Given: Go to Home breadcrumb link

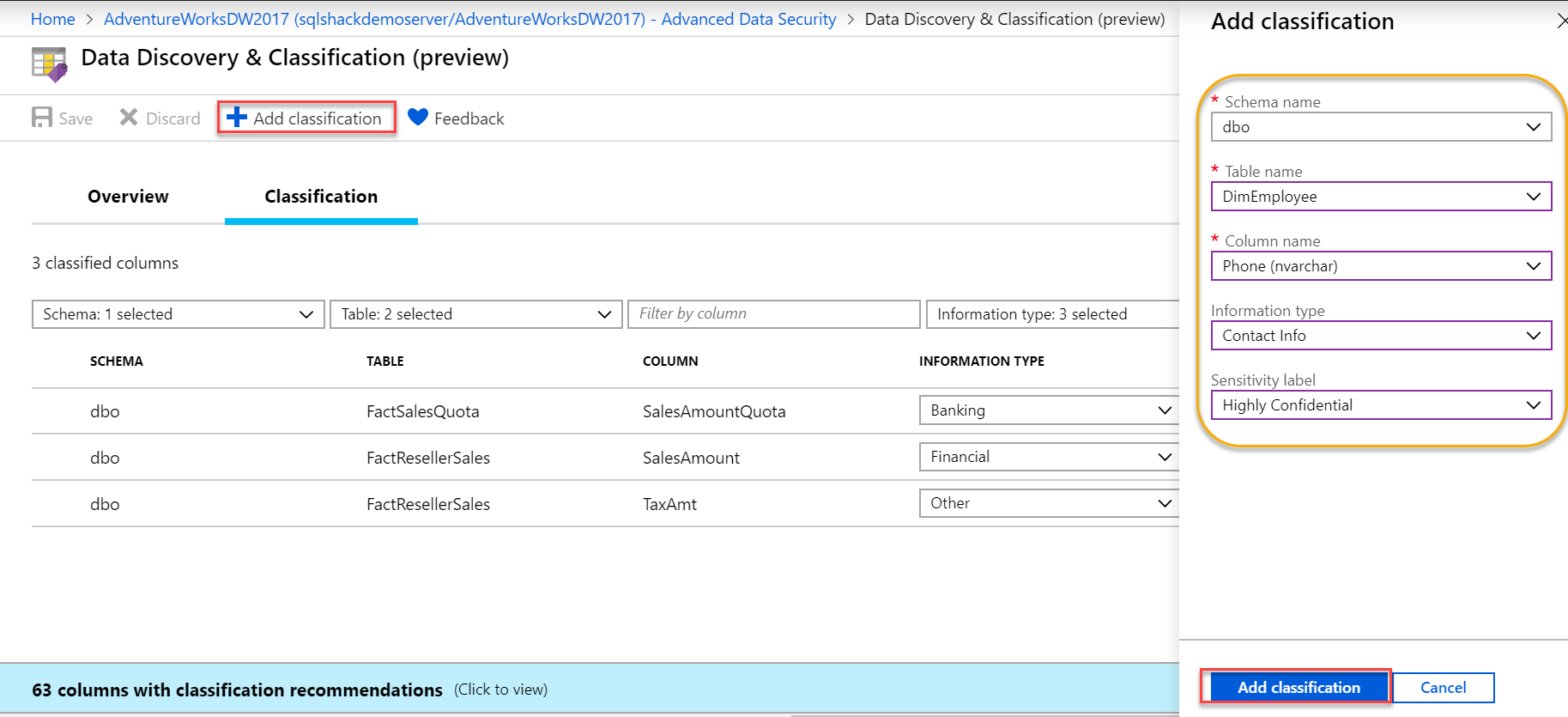Looking at the screenshot, I should point(52,19).
